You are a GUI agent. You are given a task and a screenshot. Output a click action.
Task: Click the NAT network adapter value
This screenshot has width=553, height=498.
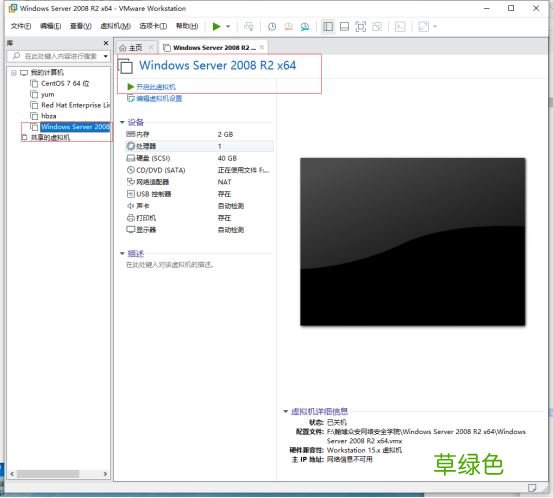coord(225,182)
